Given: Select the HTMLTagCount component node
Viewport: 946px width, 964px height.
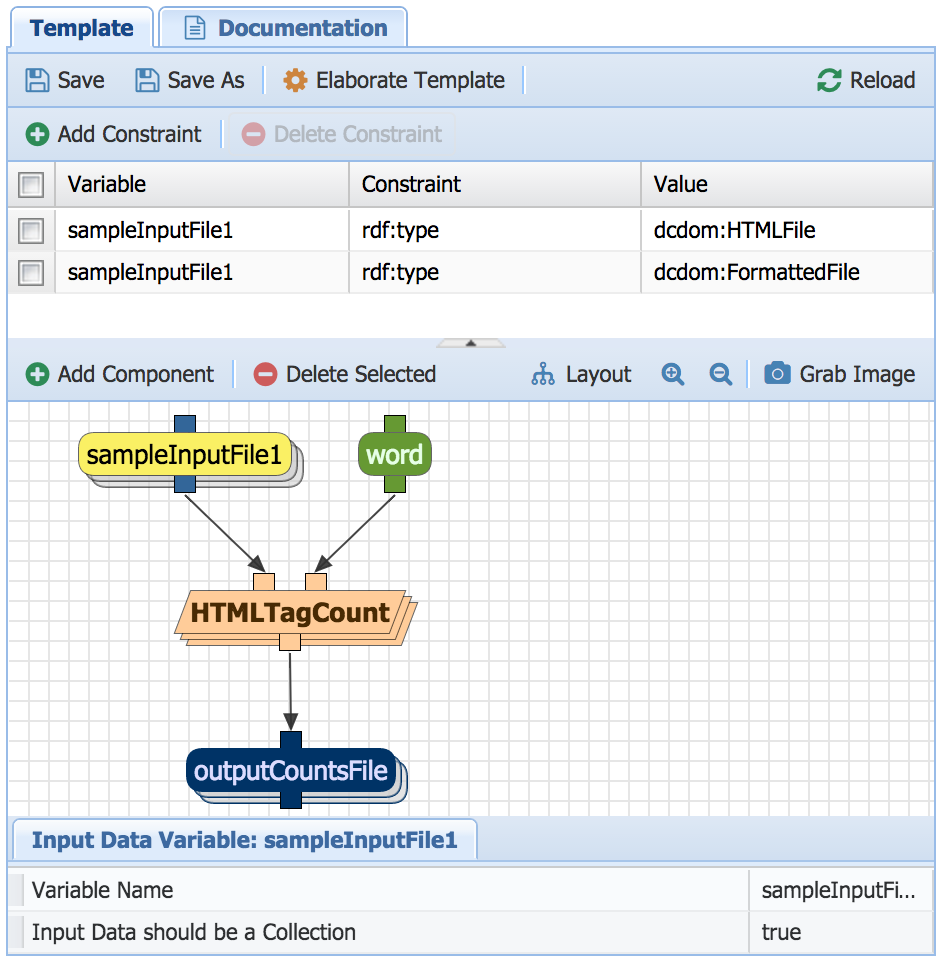Looking at the screenshot, I should point(290,613).
